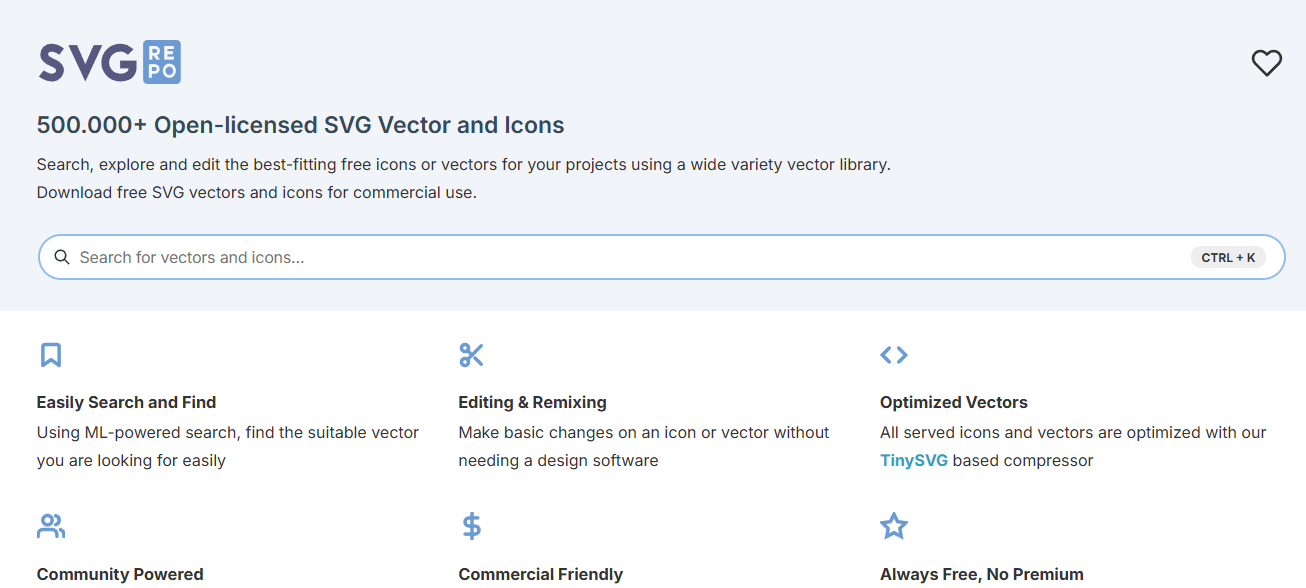Click the 'Community Powered' heading

click(120, 574)
